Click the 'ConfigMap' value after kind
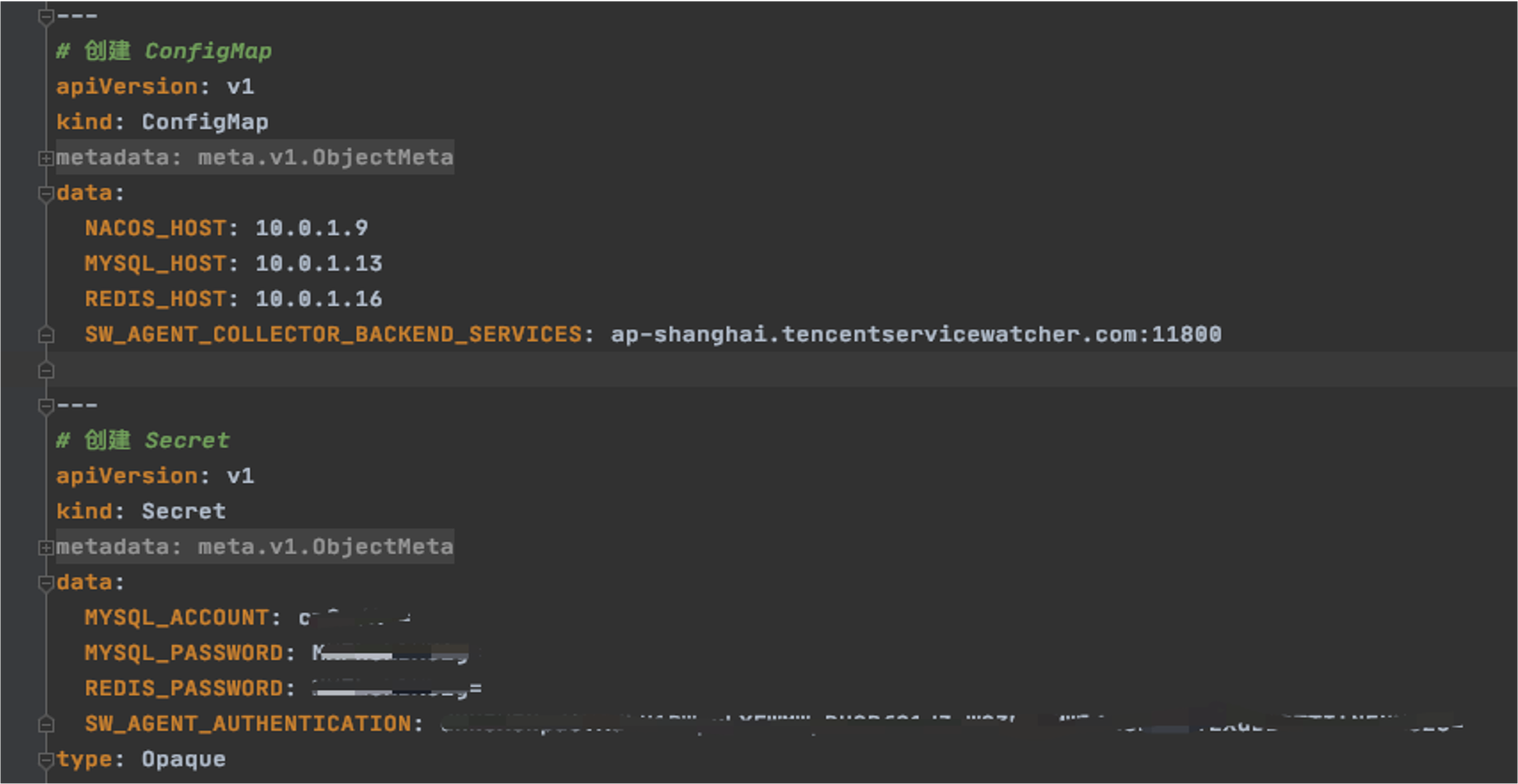This screenshot has width=1518, height=784. (205, 122)
